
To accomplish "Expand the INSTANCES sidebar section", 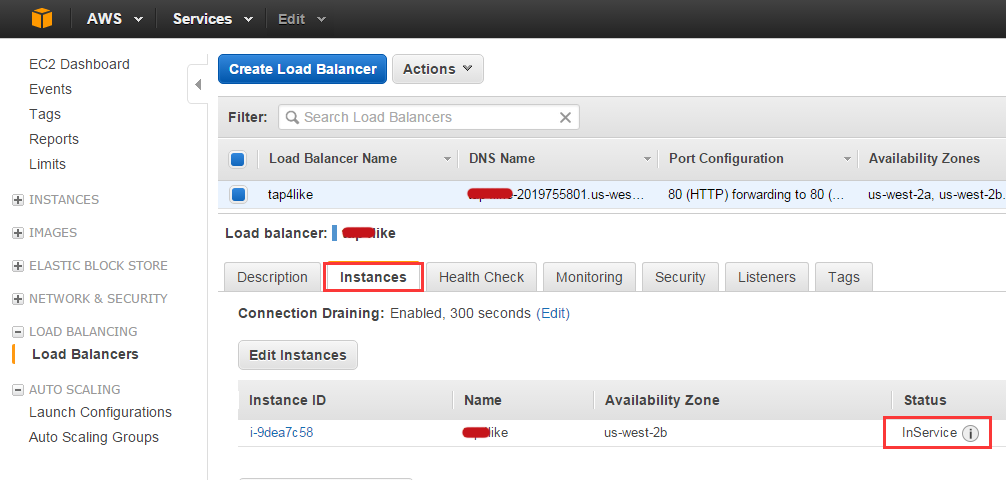I will tap(18, 200).
